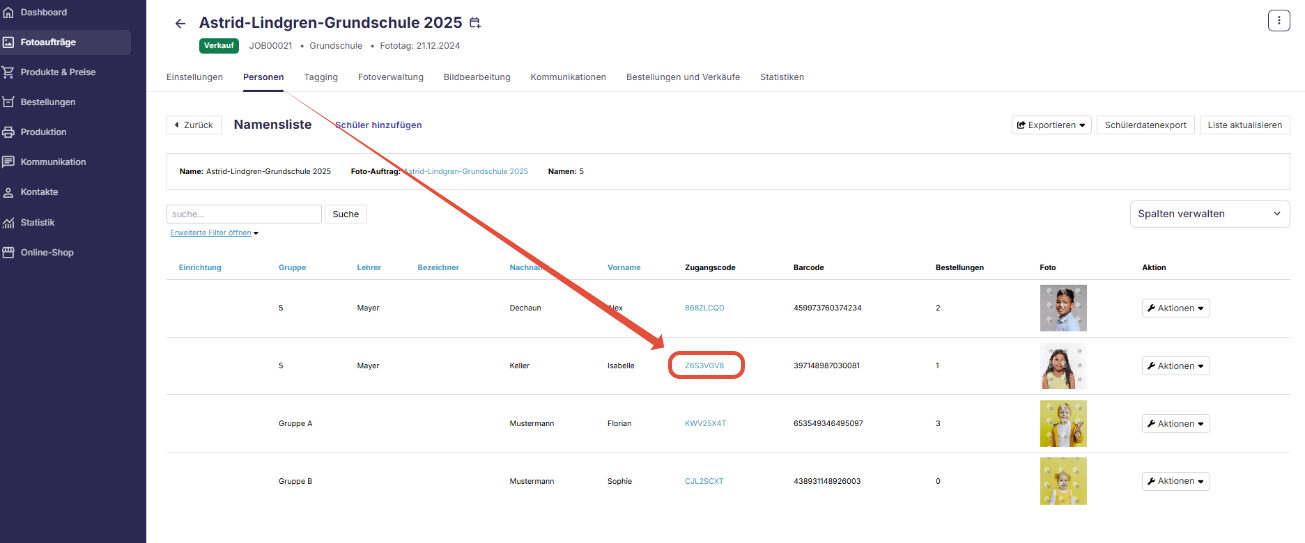Click the calendar icon next to the title
The height and width of the screenshot is (543, 1305).
[x=475, y=23]
